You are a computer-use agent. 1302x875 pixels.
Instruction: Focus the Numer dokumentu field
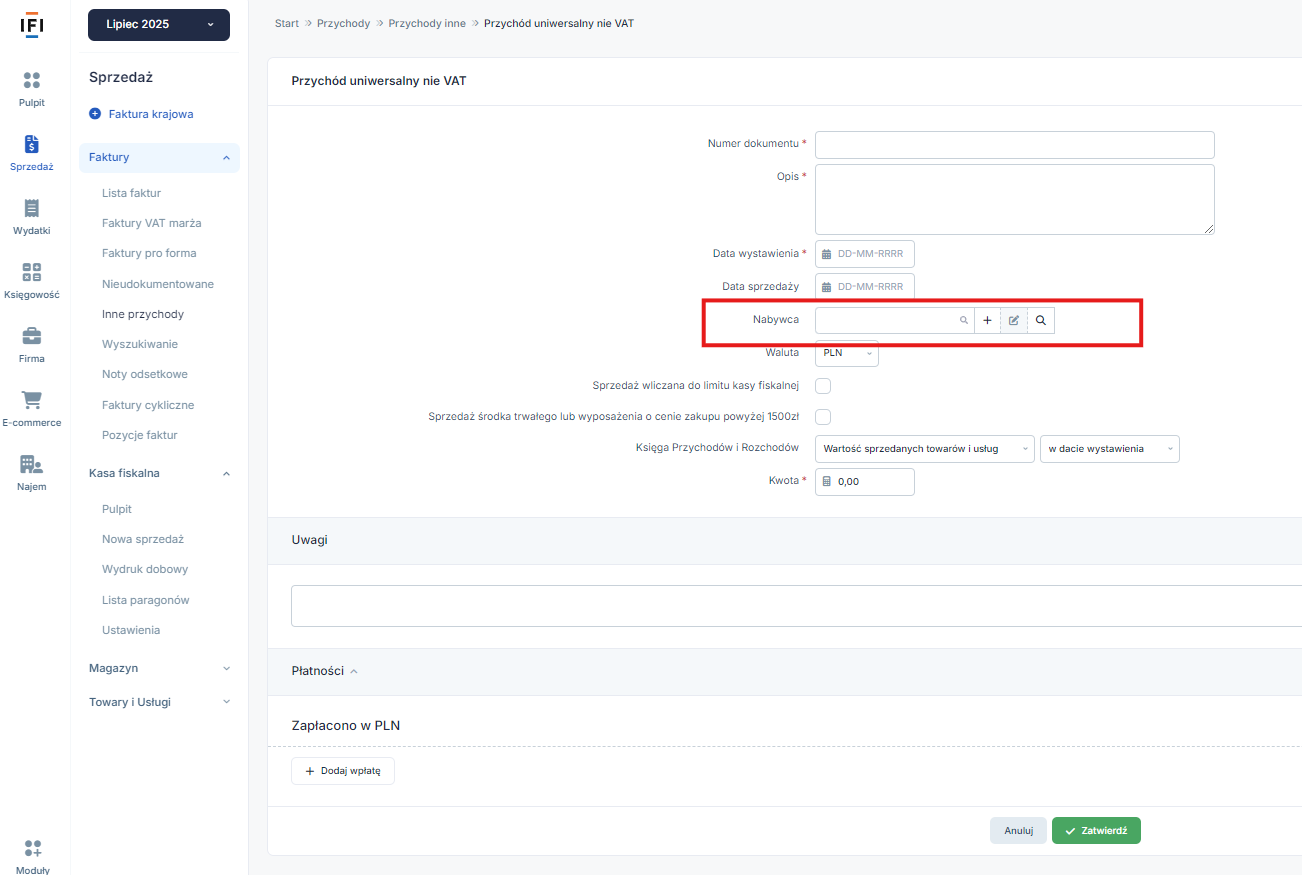tap(1015, 145)
